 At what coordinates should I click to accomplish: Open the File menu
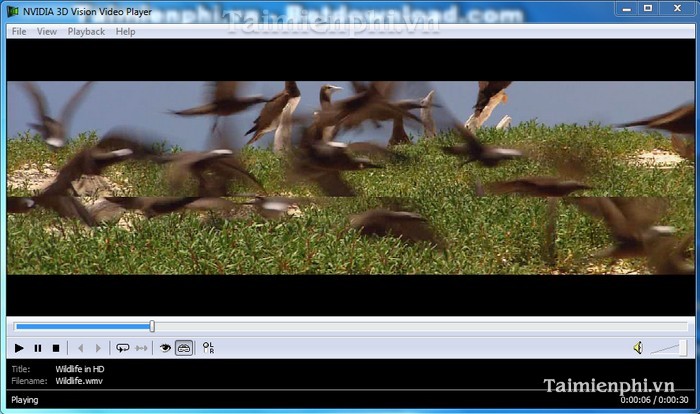[19, 31]
